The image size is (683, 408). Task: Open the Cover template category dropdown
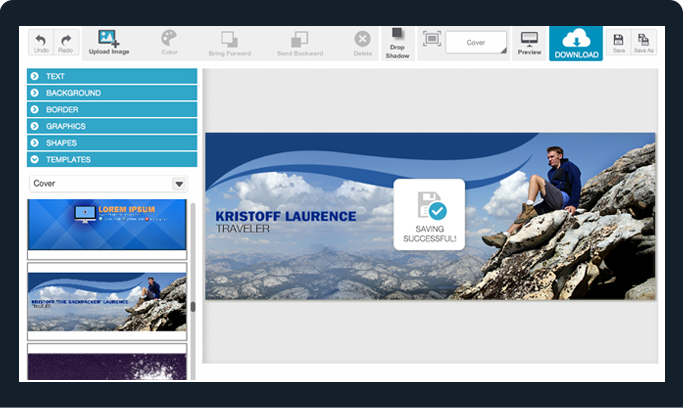click(x=108, y=184)
